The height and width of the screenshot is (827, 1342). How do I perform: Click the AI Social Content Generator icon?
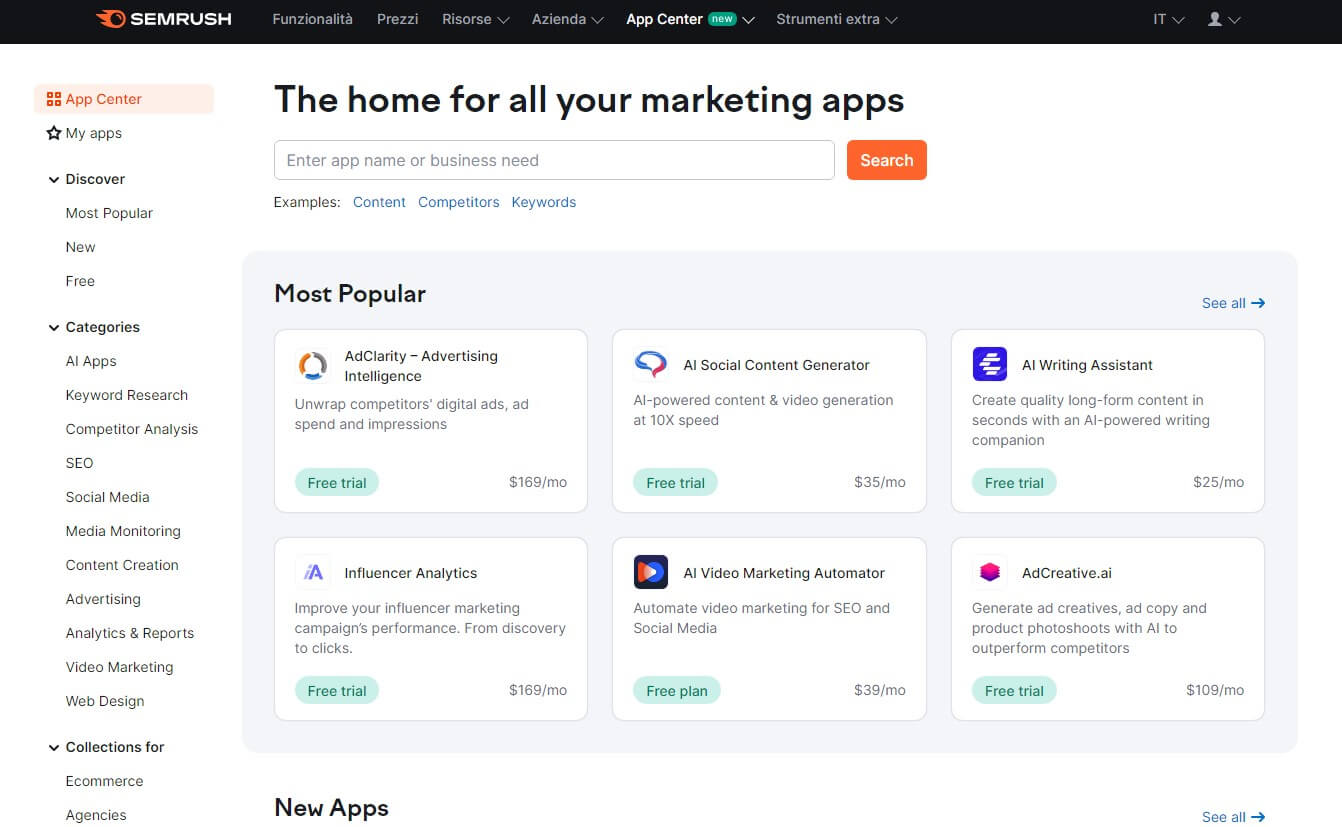(651, 365)
